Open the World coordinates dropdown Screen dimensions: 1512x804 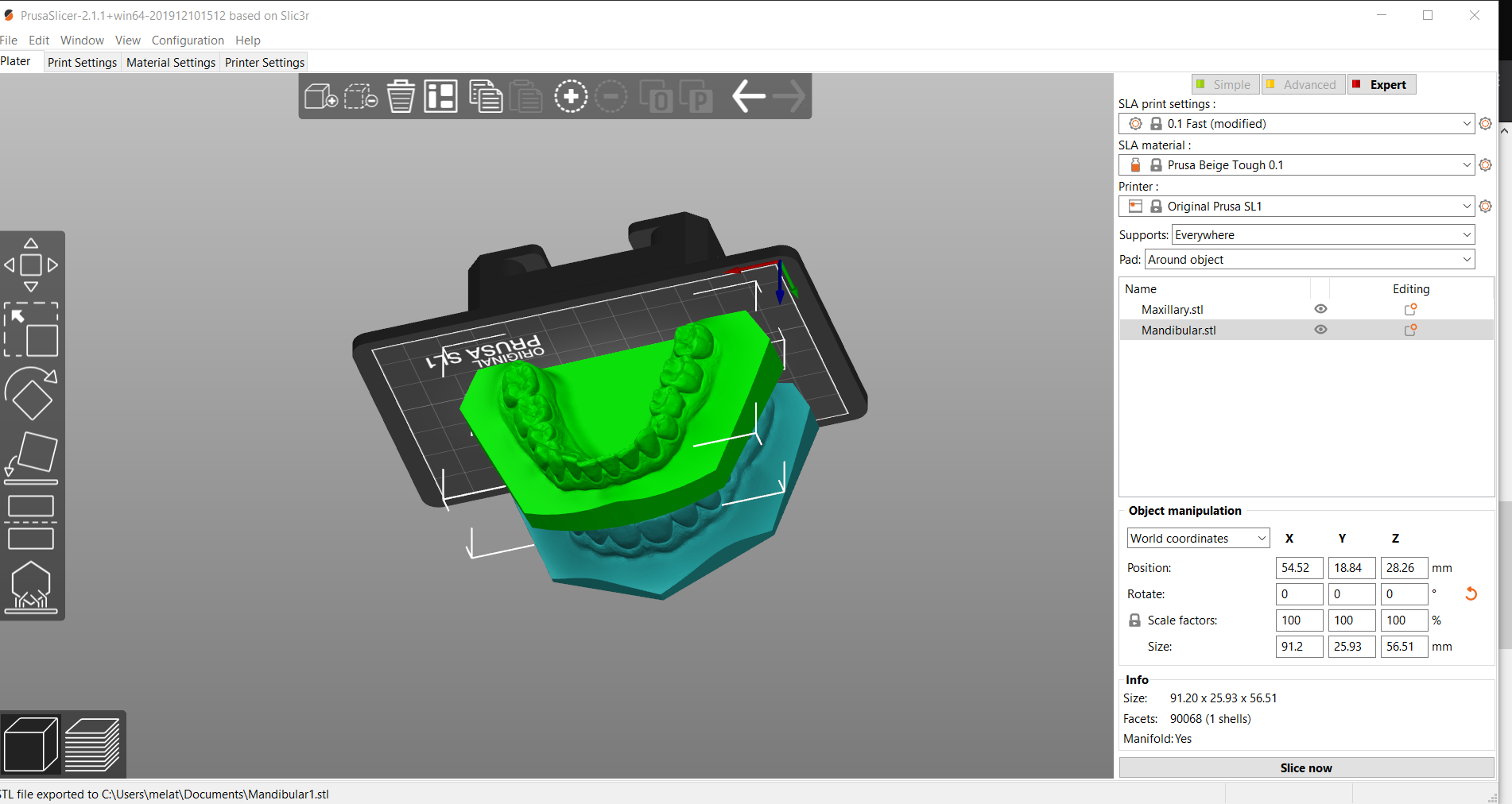1198,539
